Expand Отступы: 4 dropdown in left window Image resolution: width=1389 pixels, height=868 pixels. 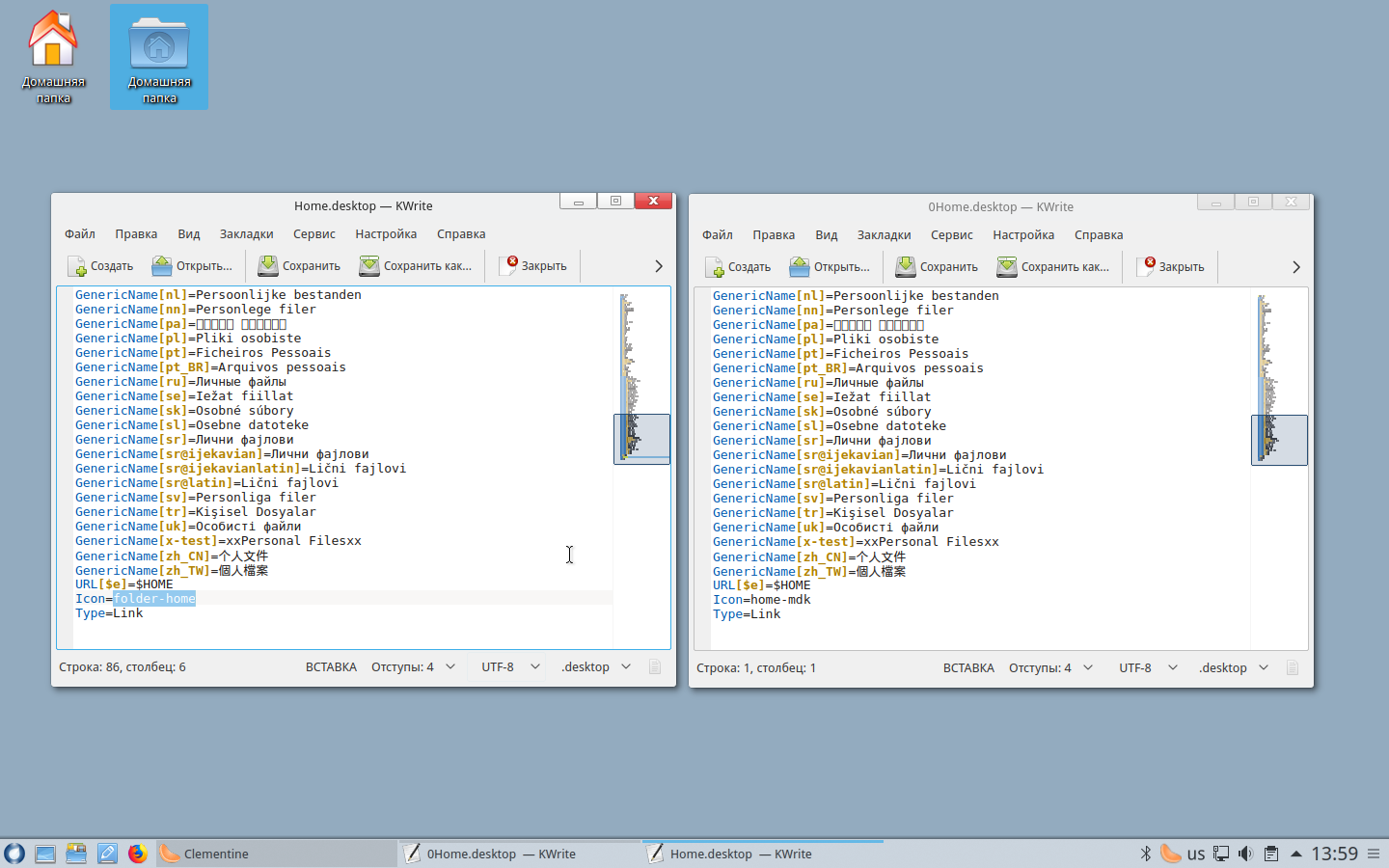(x=413, y=667)
